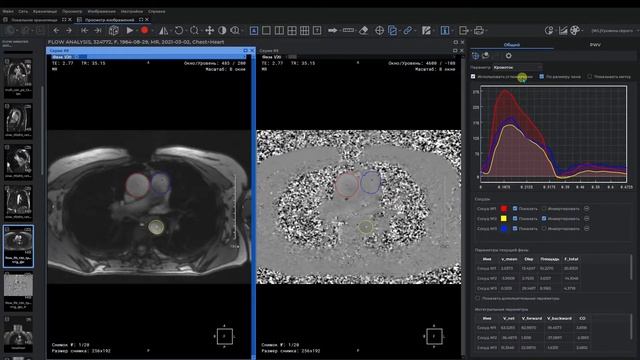Toggle Показать for Сосуд №2
Screen dimensions: 640x360
pyautogui.click(x=515, y=219)
